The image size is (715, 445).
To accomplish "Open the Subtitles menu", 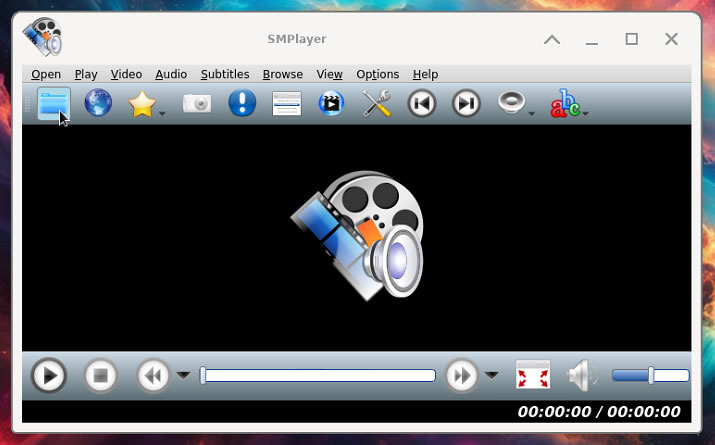I will 224,74.
